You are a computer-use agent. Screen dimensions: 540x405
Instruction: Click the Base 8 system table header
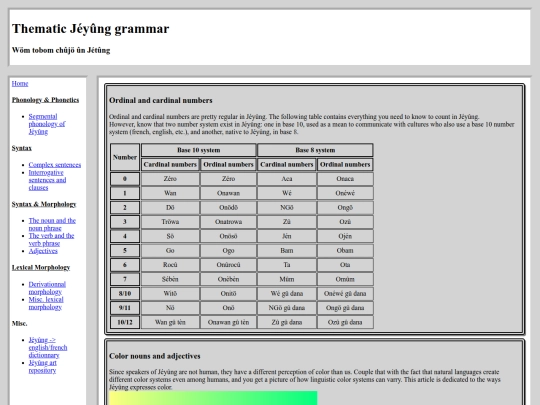pos(315,150)
